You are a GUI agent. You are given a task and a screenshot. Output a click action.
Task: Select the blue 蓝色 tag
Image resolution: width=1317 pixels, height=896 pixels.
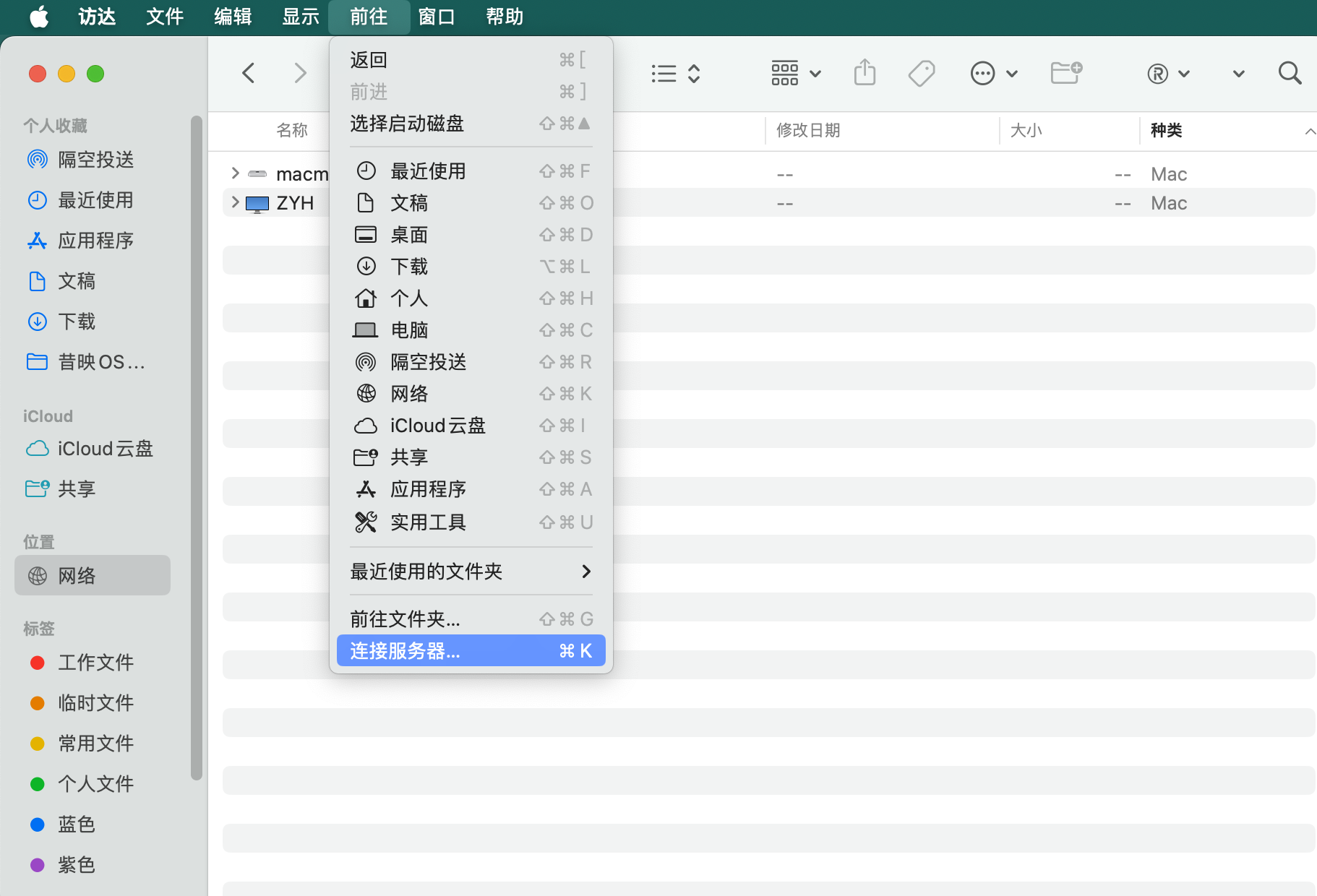[x=93, y=824]
